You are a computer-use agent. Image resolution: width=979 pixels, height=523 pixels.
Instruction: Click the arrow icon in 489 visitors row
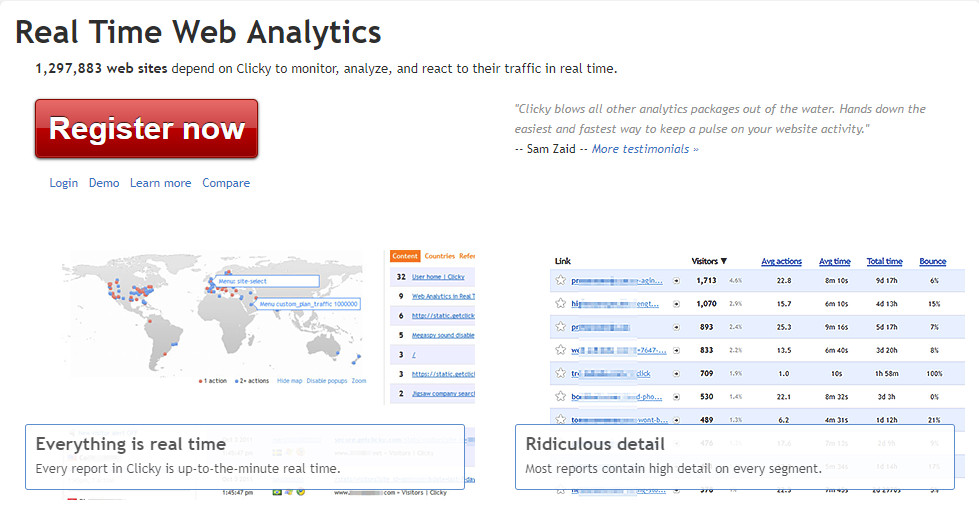pos(676,420)
